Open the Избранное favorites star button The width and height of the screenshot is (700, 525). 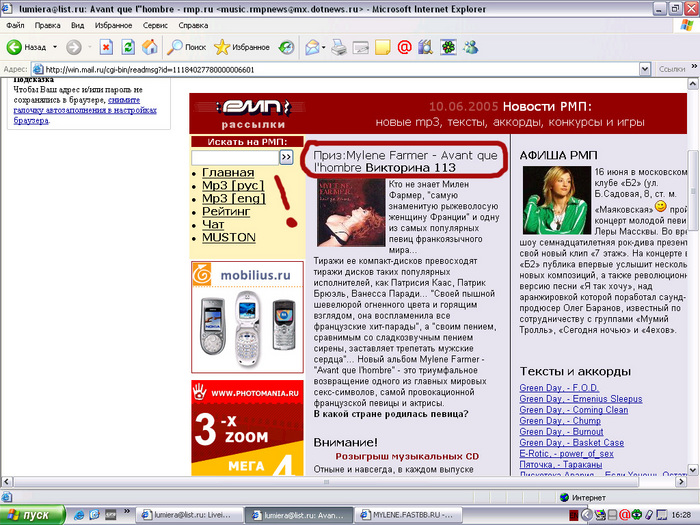click(242, 47)
